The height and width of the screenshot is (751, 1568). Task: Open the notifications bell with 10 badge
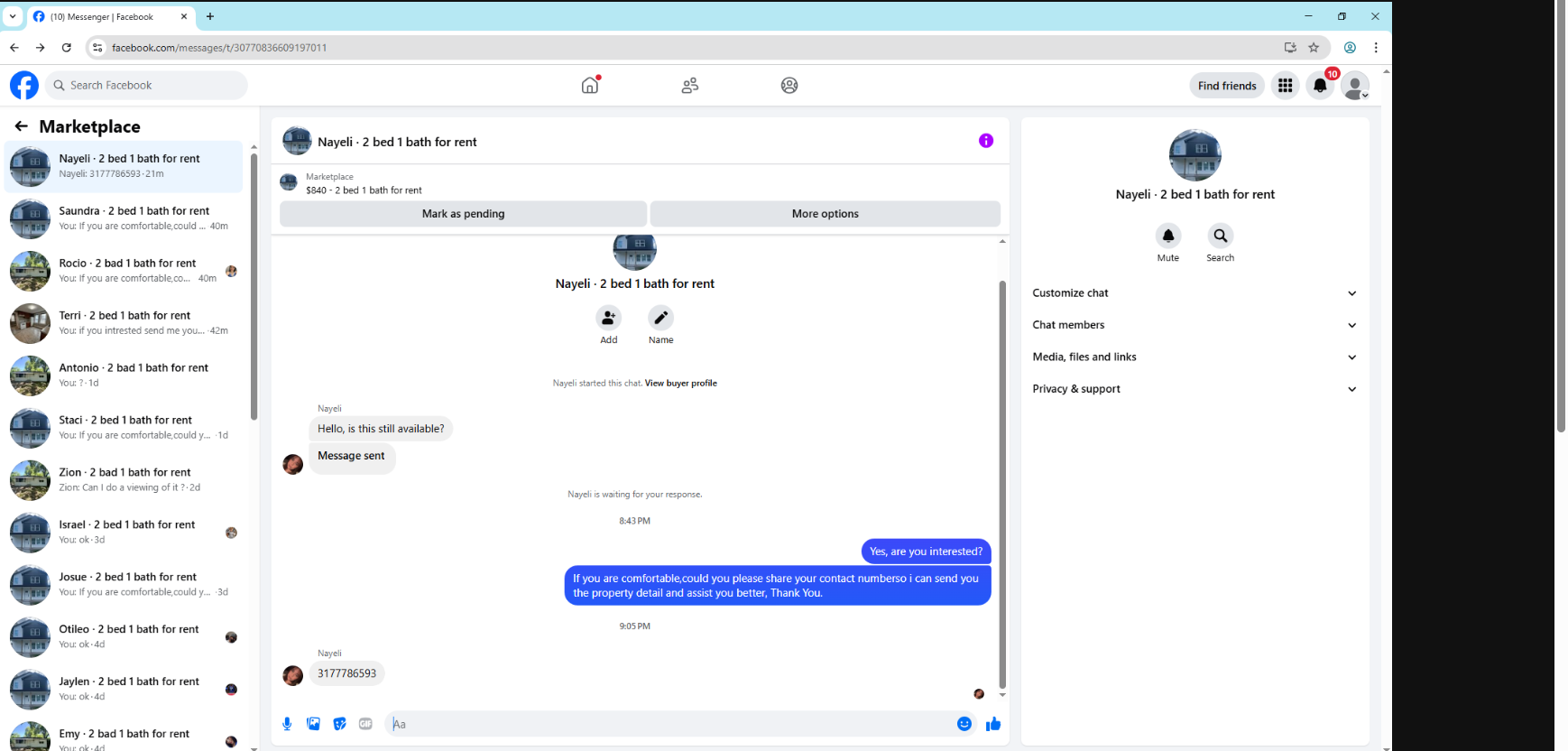tap(1320, 86)
